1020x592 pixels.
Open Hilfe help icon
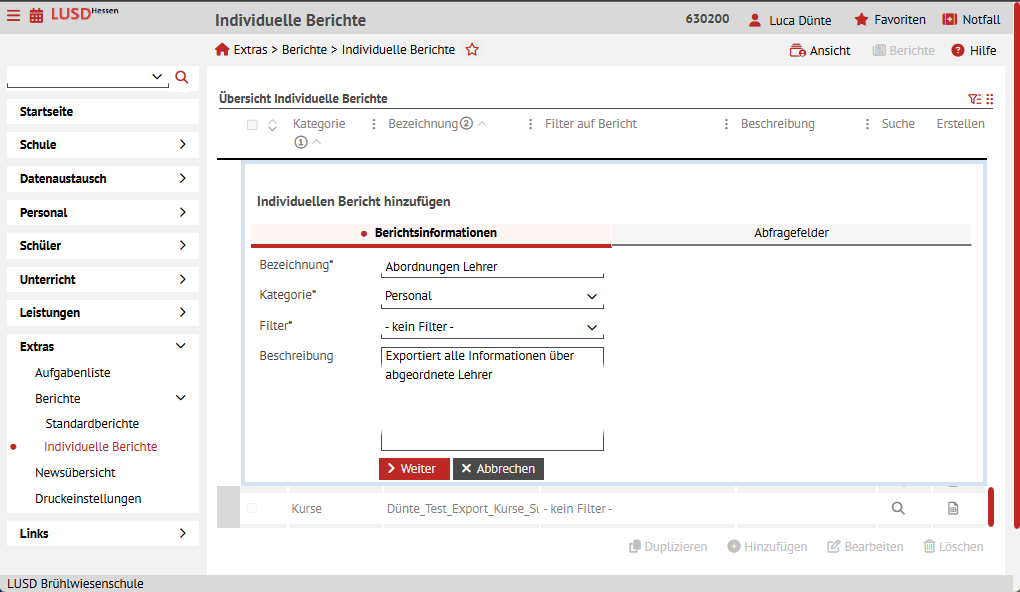pos(958,51)
